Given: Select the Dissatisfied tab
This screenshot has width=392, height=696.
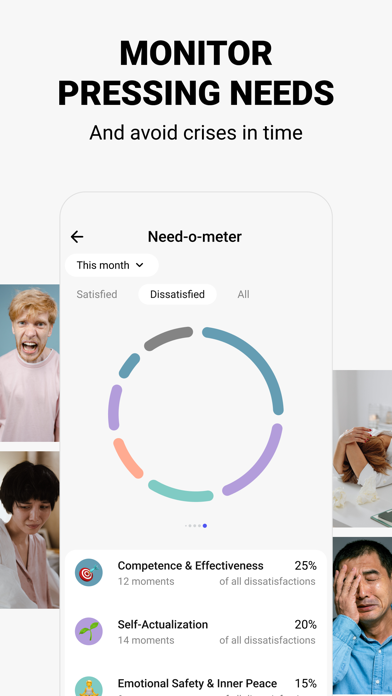Looking at the screenshot, I should pos(177,294).
